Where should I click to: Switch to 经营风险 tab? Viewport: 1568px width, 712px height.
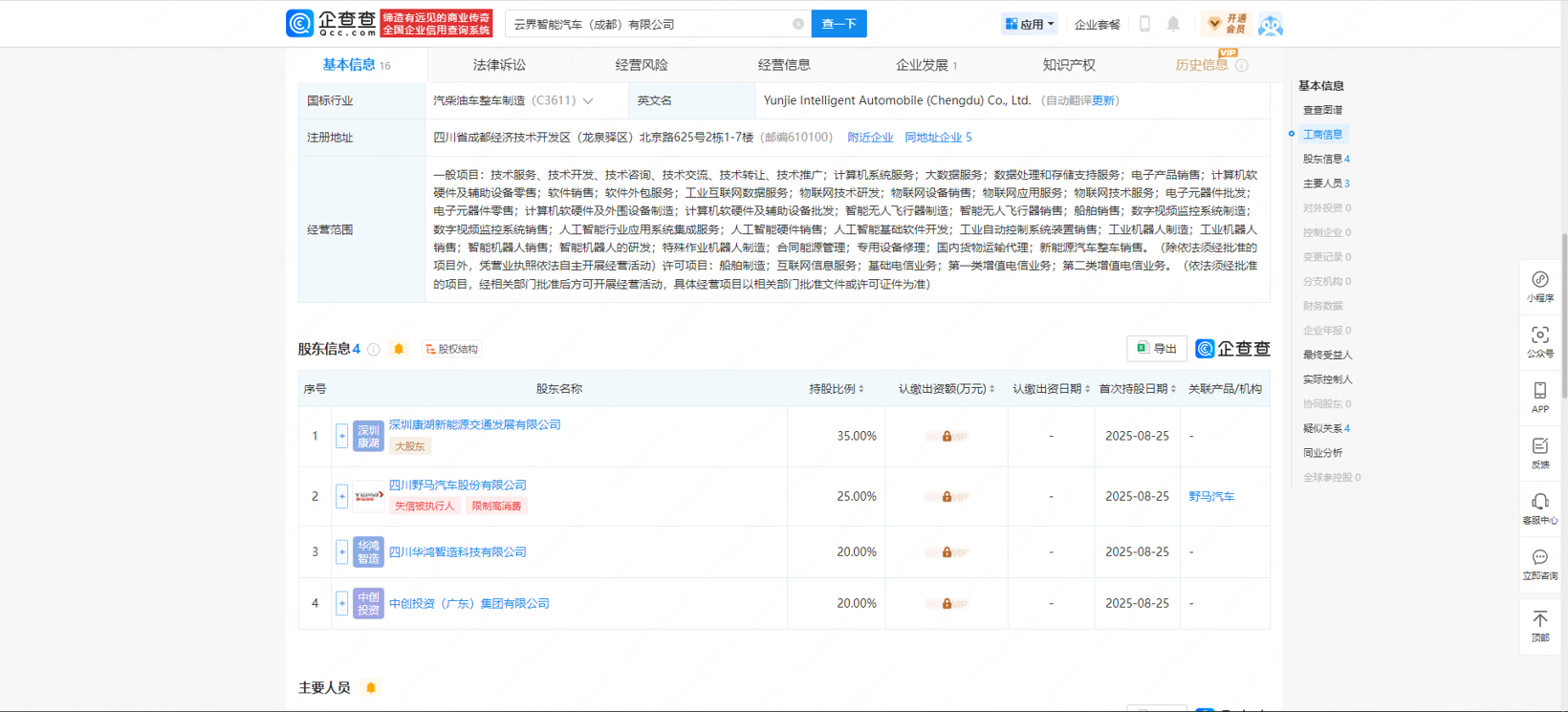642,65
